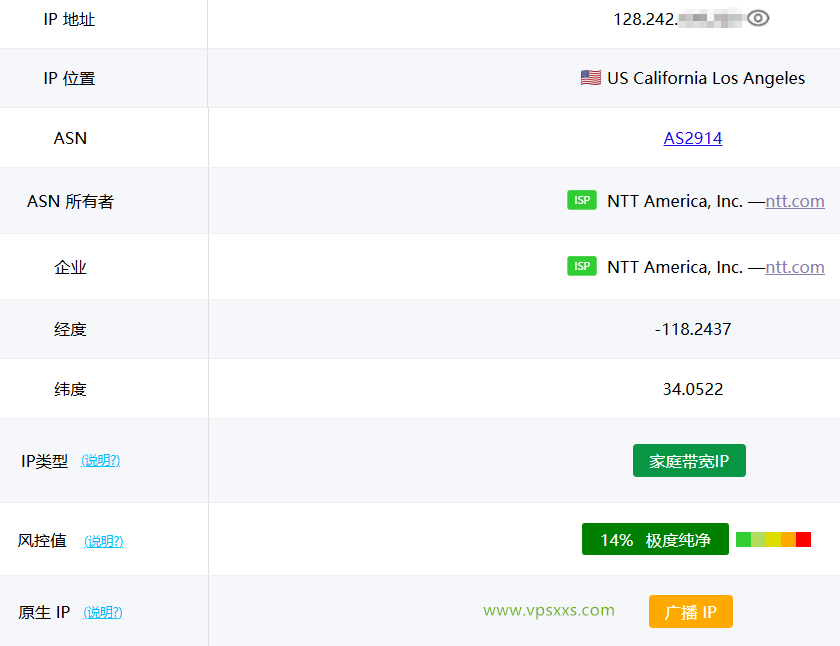Screen dimensions: 840x646
Task: Select the partially masked 128.242 IP address
Action: pos(678,19)
